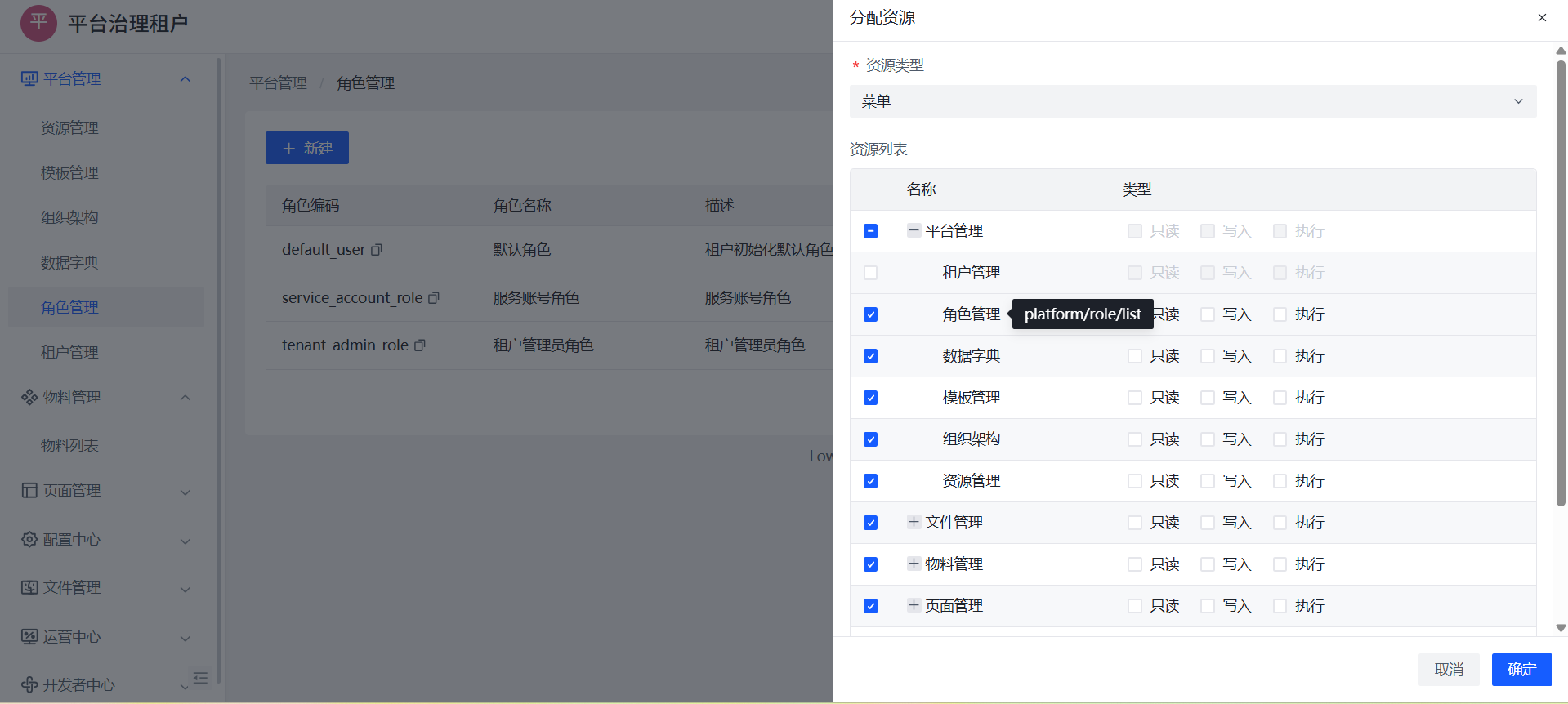
Task: Click the drawer's vertical scrollbar down arrow
Action: pyautogui.click(x=1561, y=628)
